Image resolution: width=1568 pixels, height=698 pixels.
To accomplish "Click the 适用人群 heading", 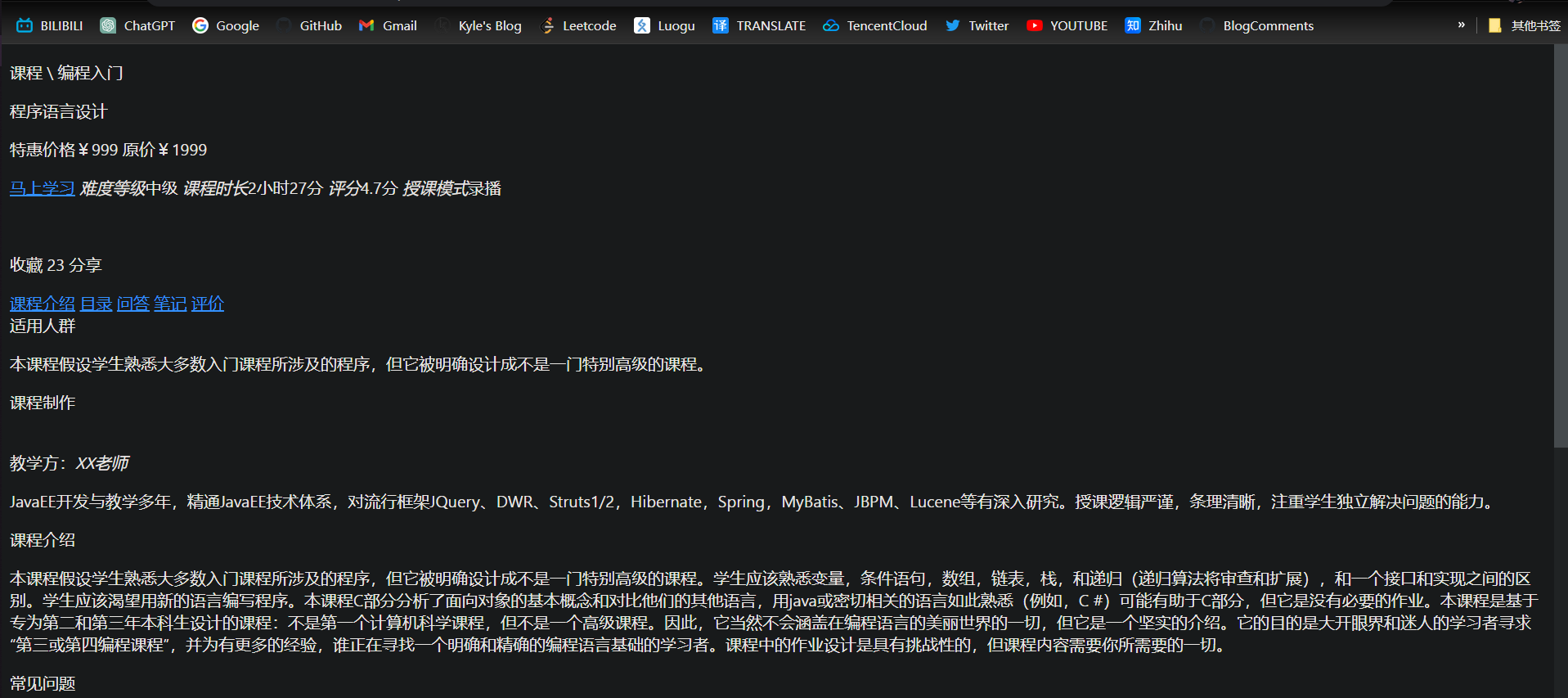I will coord(43,326).
